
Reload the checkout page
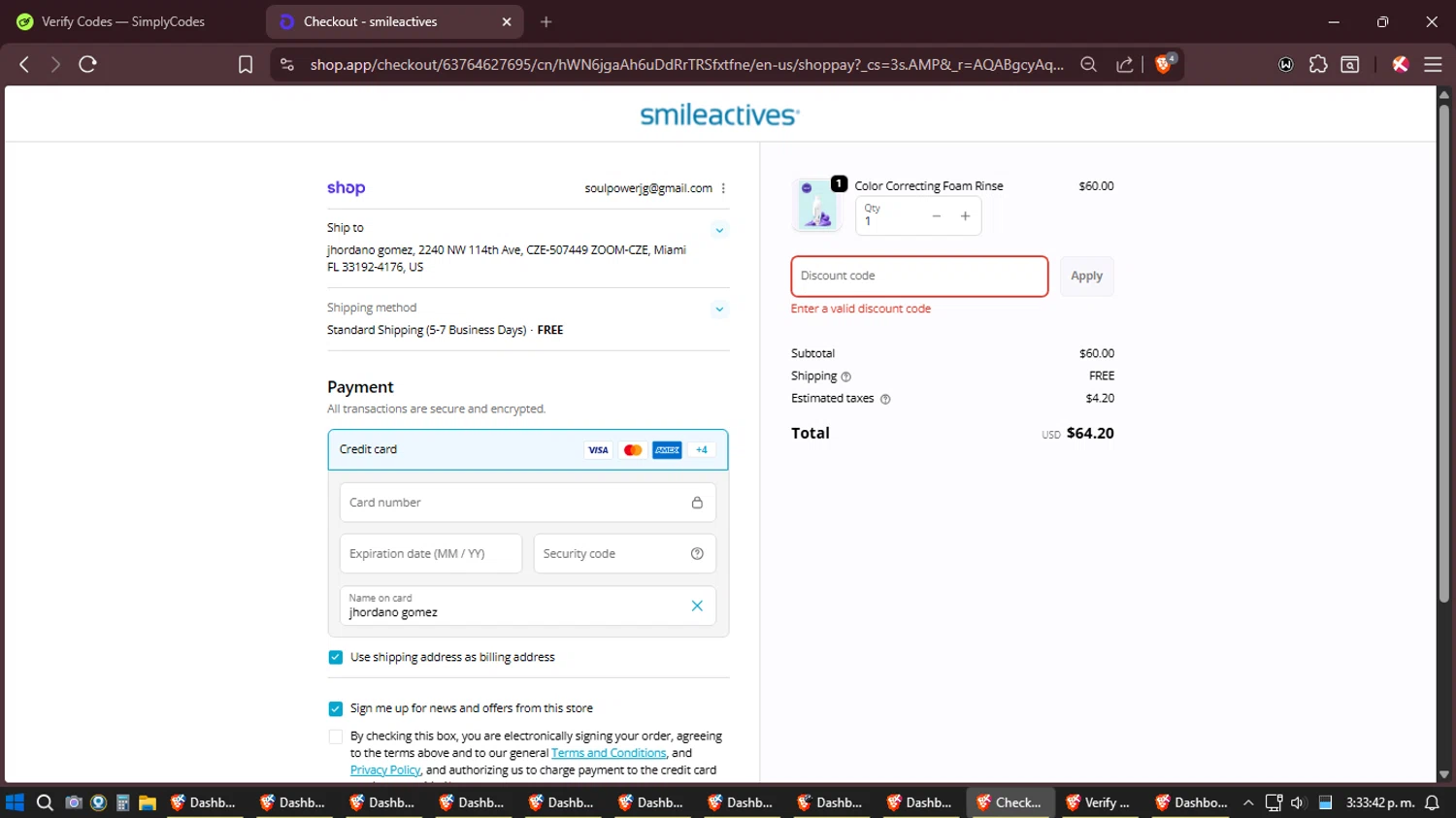point(87,64)
